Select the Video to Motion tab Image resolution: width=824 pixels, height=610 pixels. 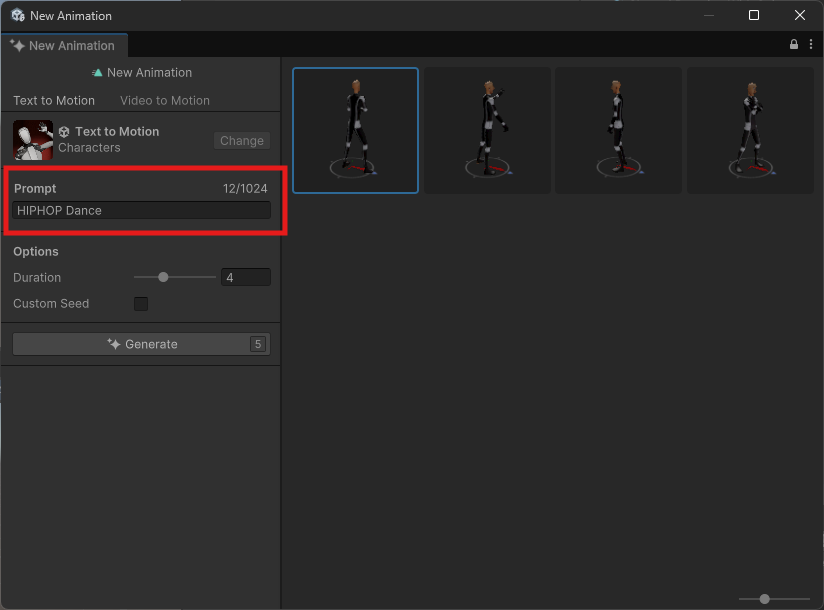tap(164, 100)
